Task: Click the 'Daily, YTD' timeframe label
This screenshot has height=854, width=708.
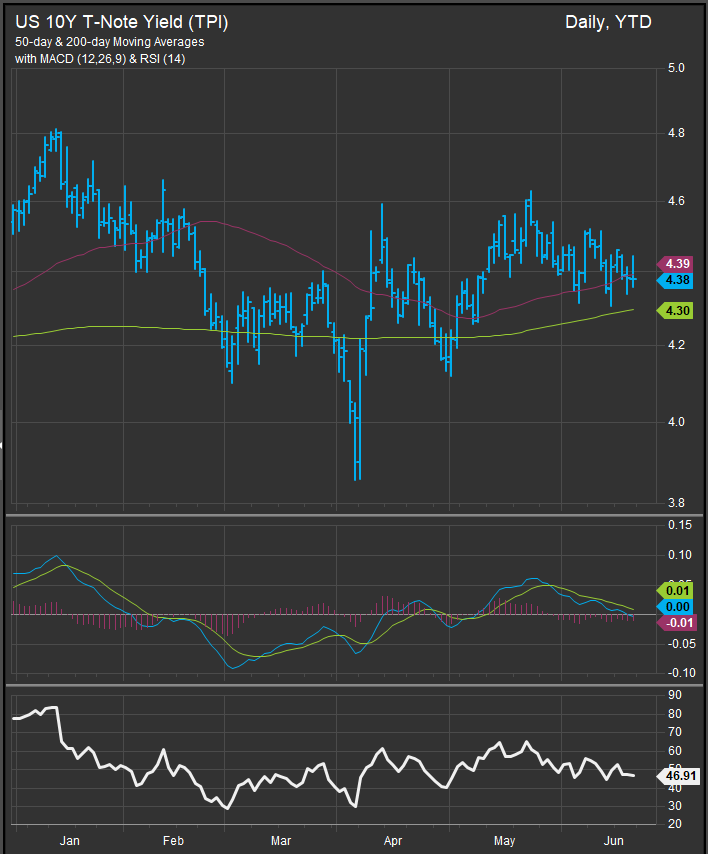Action: point(608,22)
